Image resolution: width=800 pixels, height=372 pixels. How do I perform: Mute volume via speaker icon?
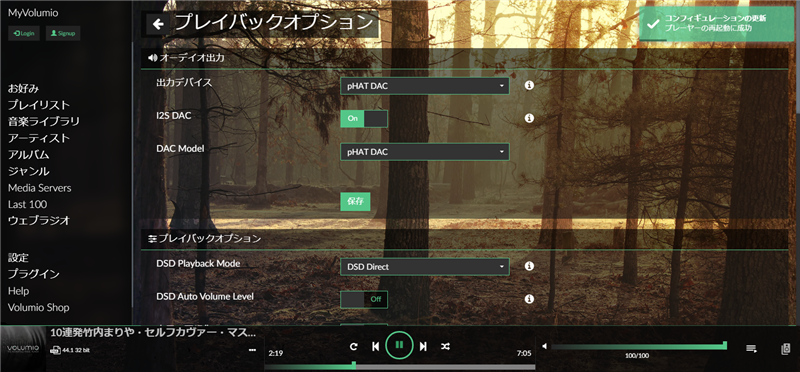click(544, 346)
